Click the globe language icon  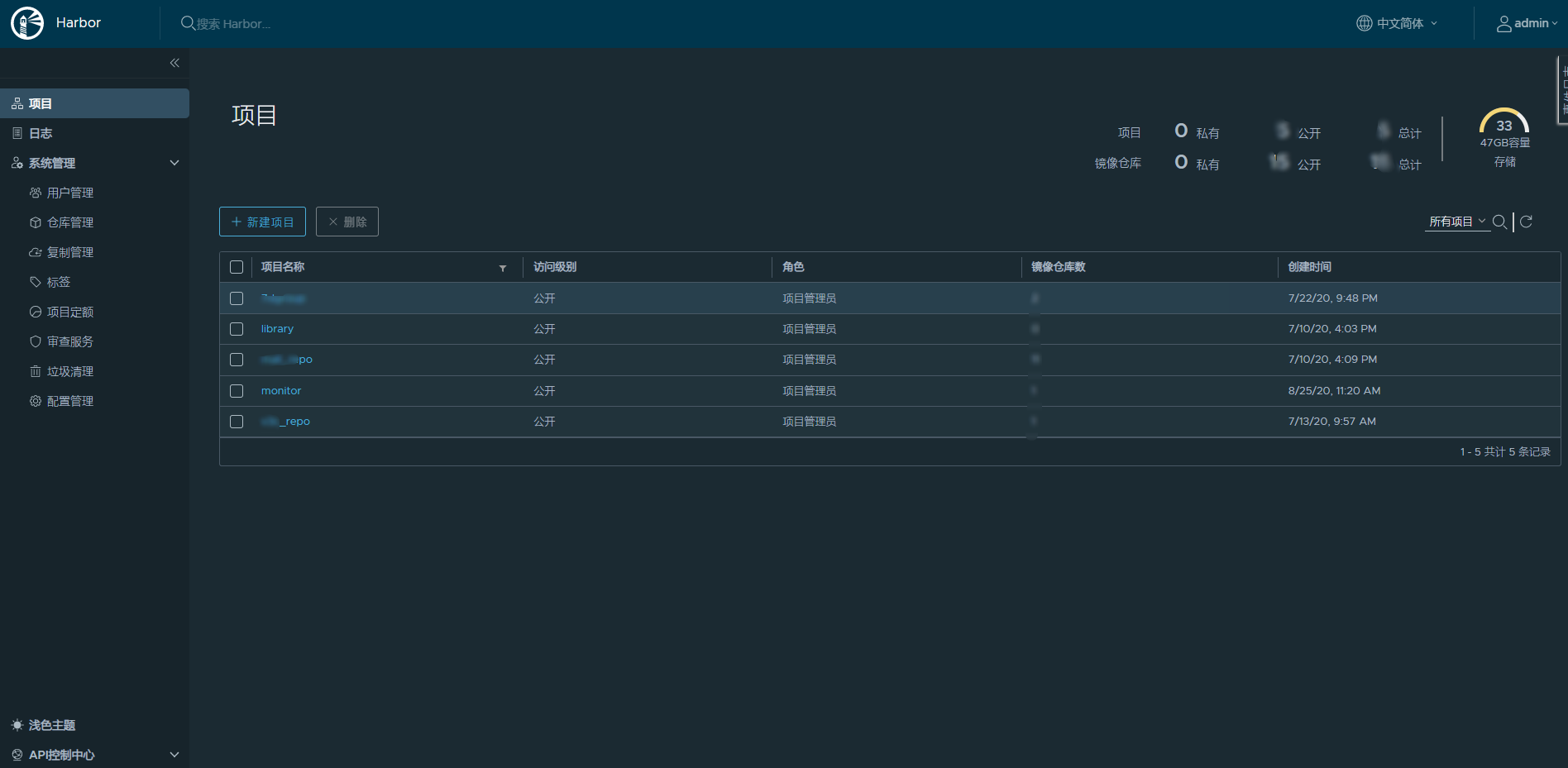1364,23
